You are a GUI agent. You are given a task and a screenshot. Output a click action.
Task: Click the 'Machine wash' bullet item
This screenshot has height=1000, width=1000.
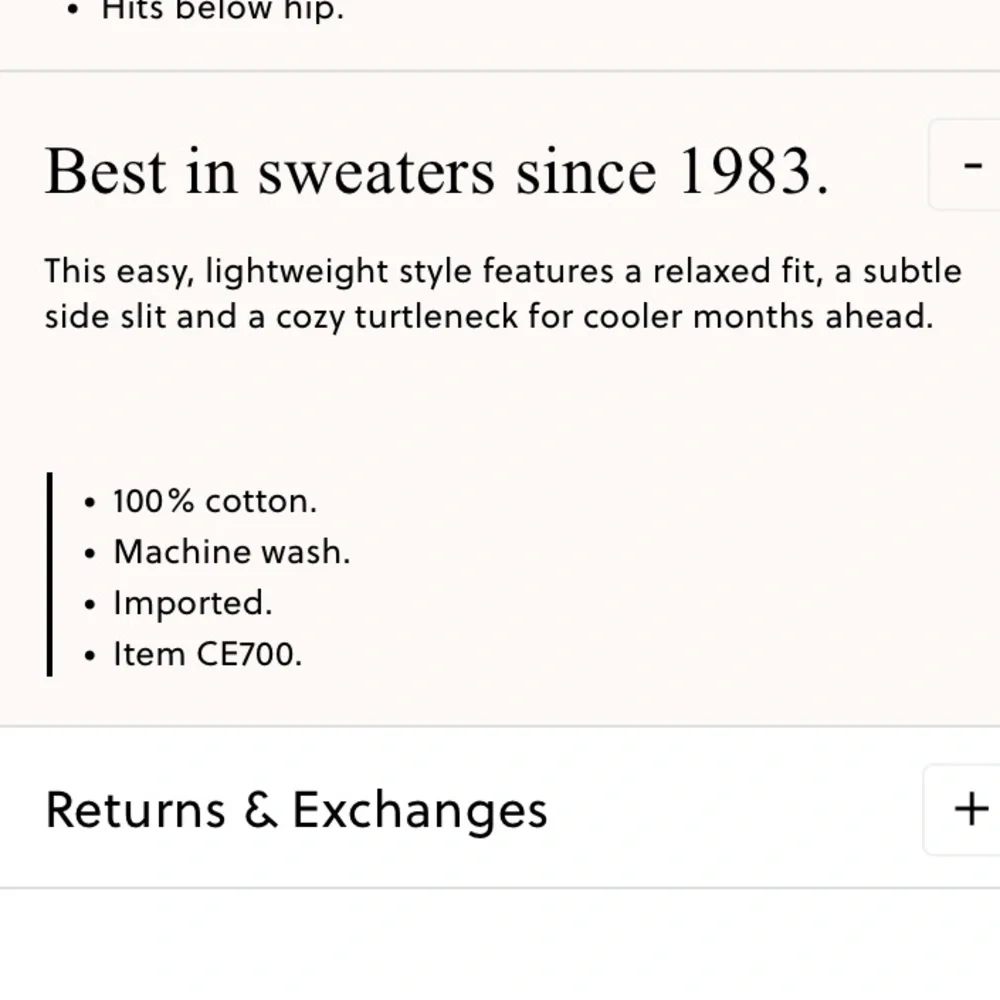(230, 551)
